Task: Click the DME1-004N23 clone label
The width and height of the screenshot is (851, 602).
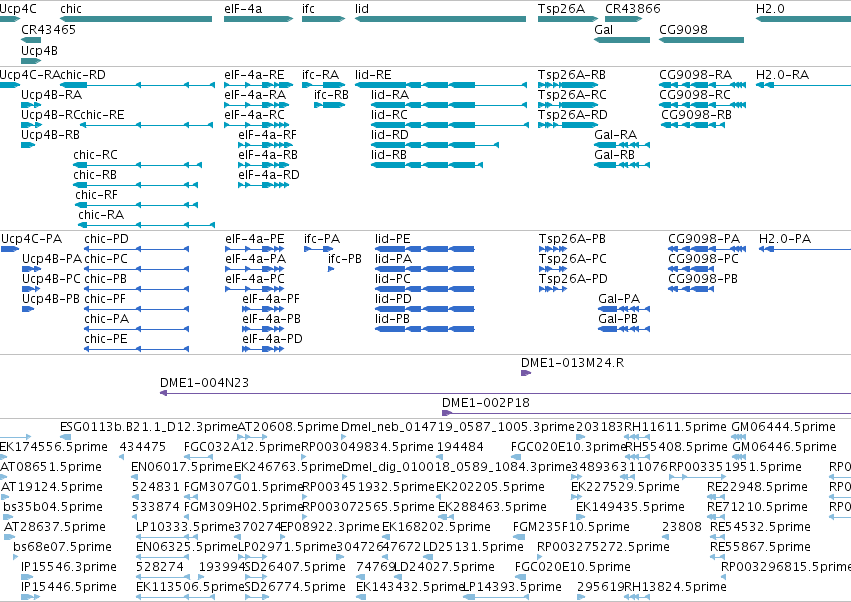Action: pyautogui.click(x=205, y=383)
